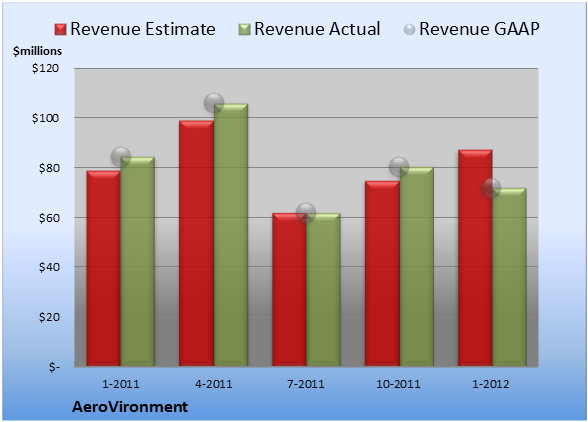588x422 pixels.
Task: Click the gray Revenue GAAP legend marker
Action: point(410,29)
